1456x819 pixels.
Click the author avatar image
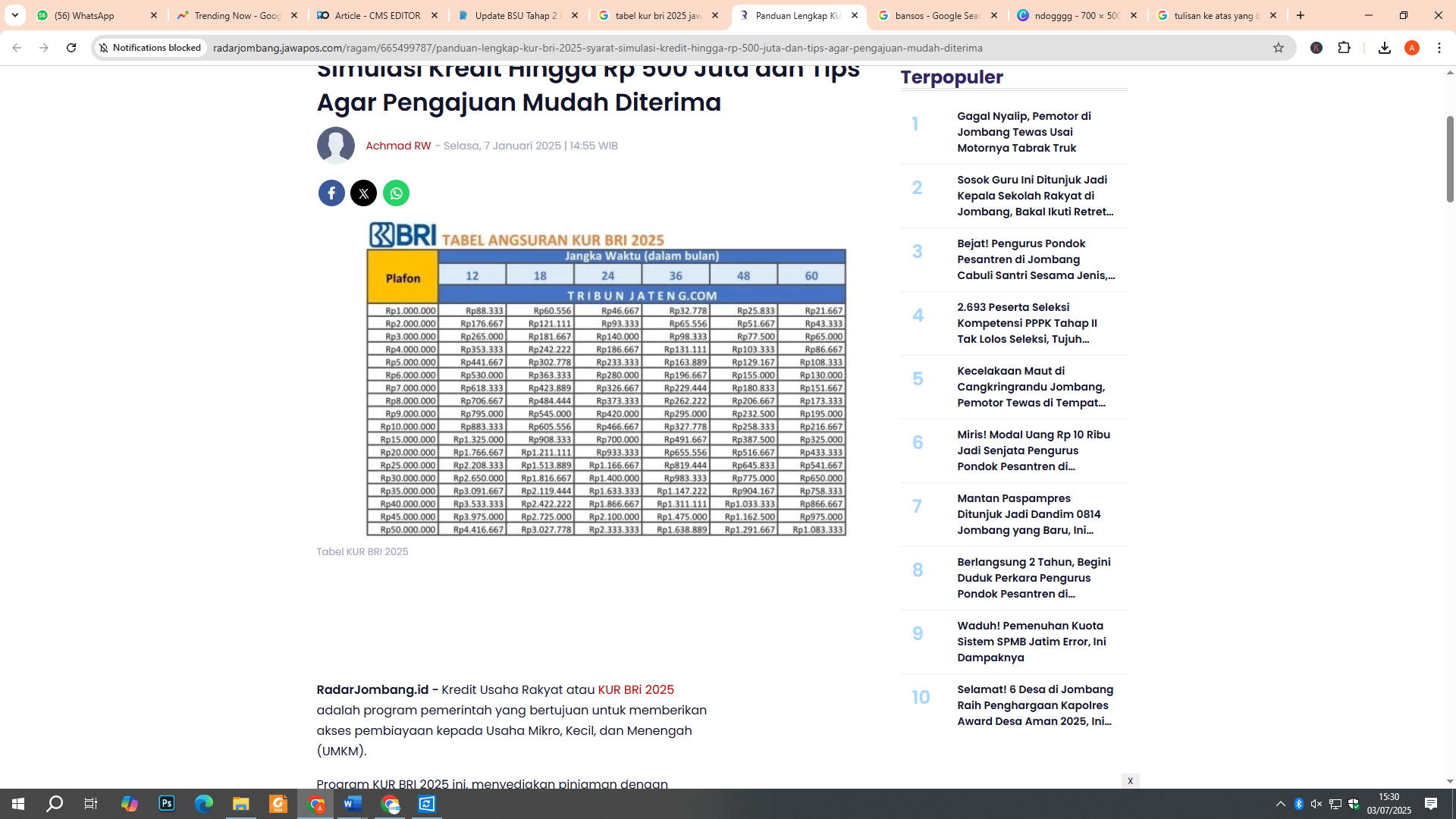pyautogui.click(x=336, y=146)
